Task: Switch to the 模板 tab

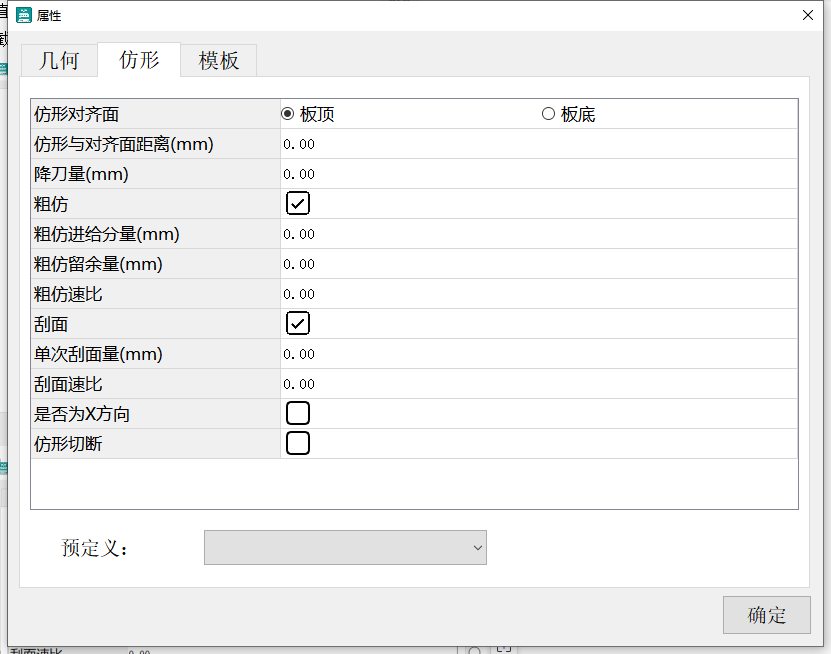Action: pyautogui.click(x=218, y=60)
